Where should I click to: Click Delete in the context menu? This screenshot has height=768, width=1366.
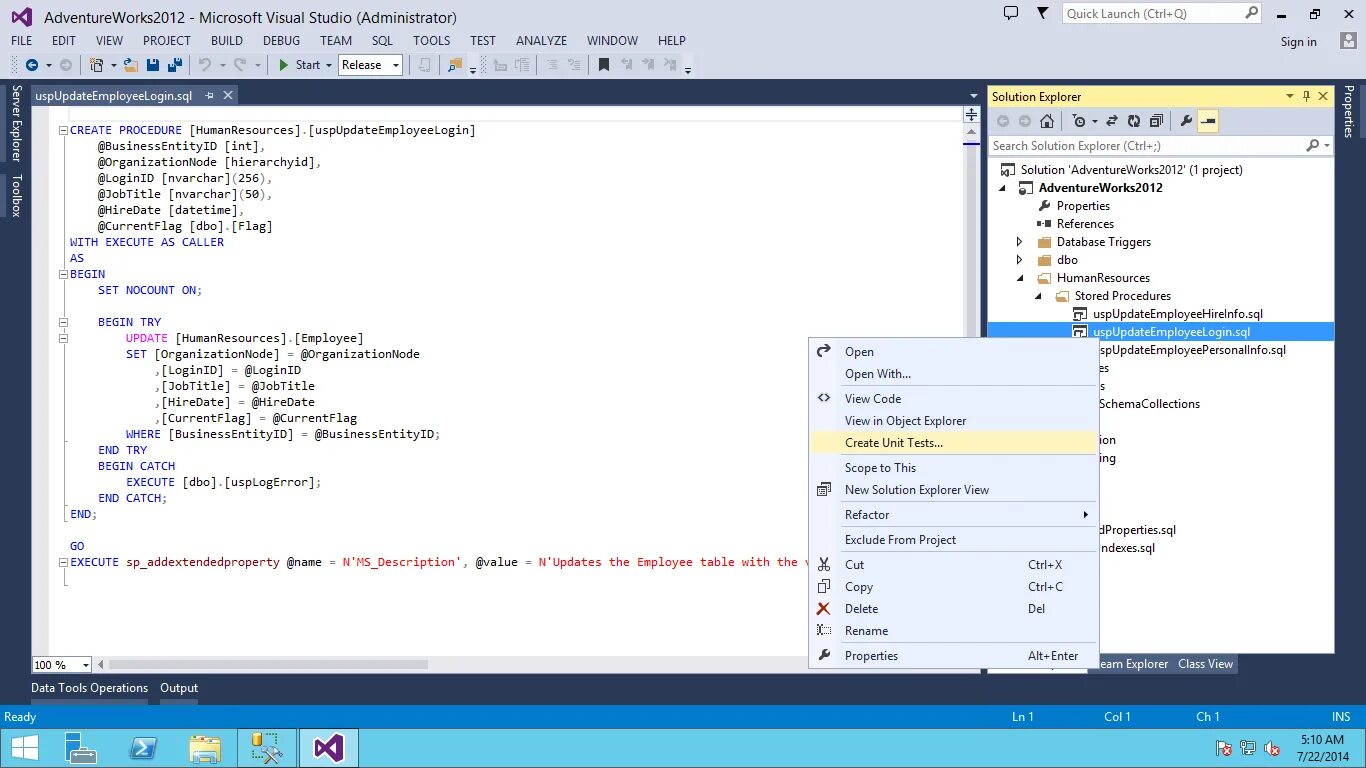pos(954,609)
